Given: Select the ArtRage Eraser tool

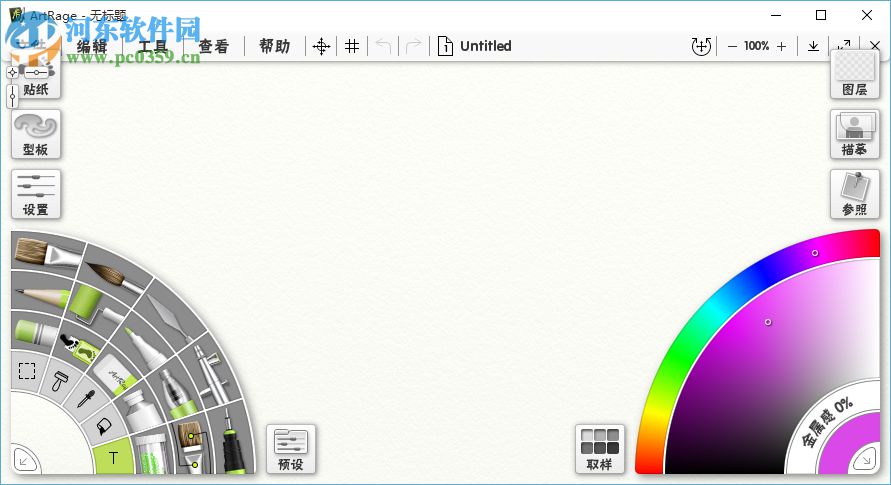Looking at the screenshot, I should point(116,375).
